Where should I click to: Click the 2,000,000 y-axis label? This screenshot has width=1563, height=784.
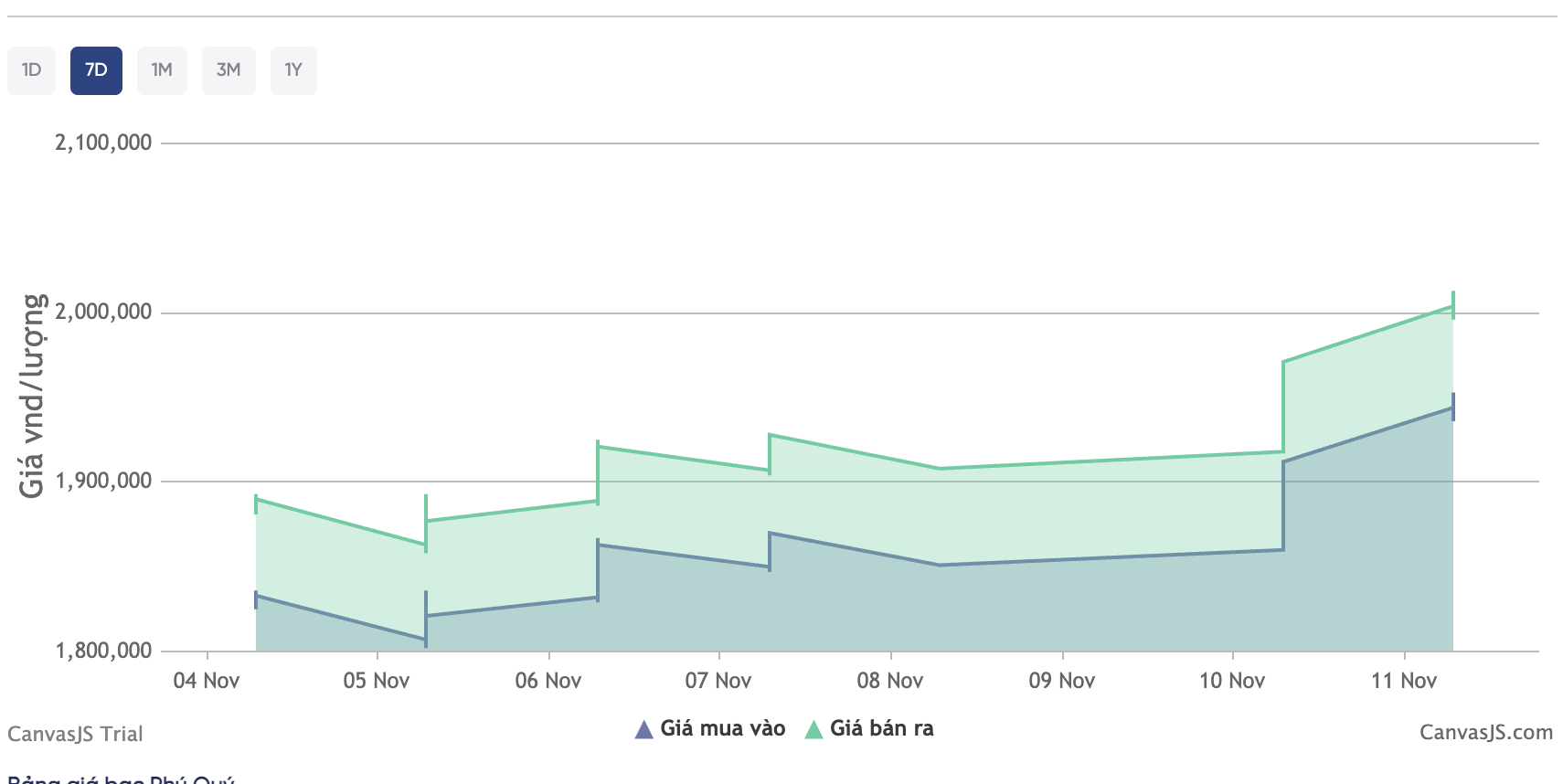pyautogui.click(x=103, y=312)
